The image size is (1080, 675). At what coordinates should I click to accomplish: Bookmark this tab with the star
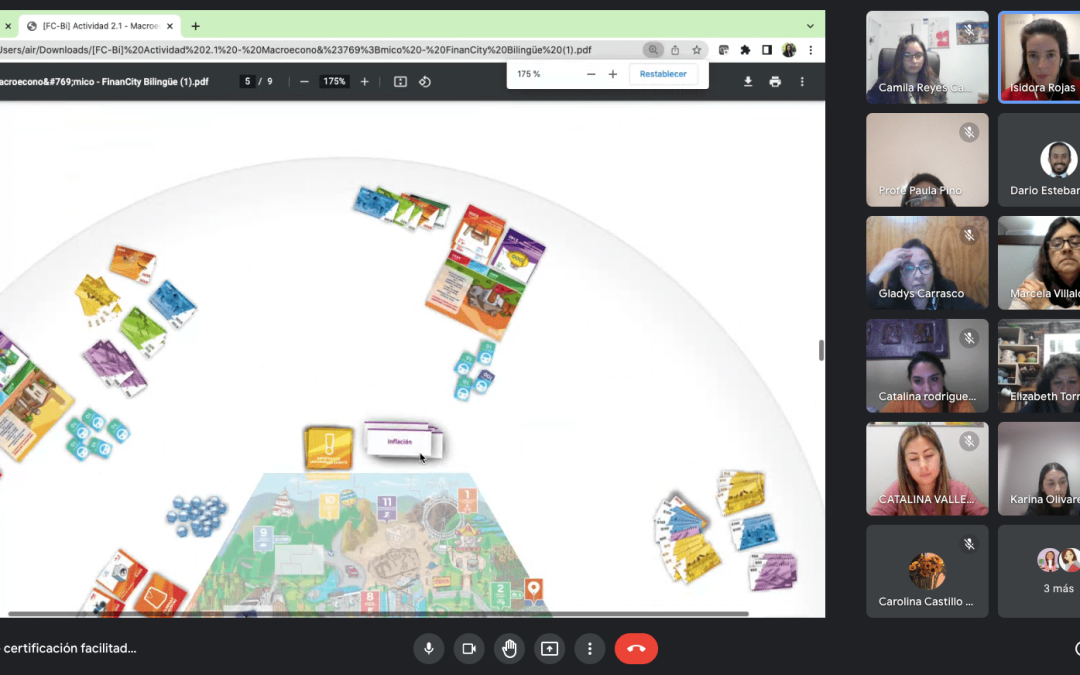697,50
